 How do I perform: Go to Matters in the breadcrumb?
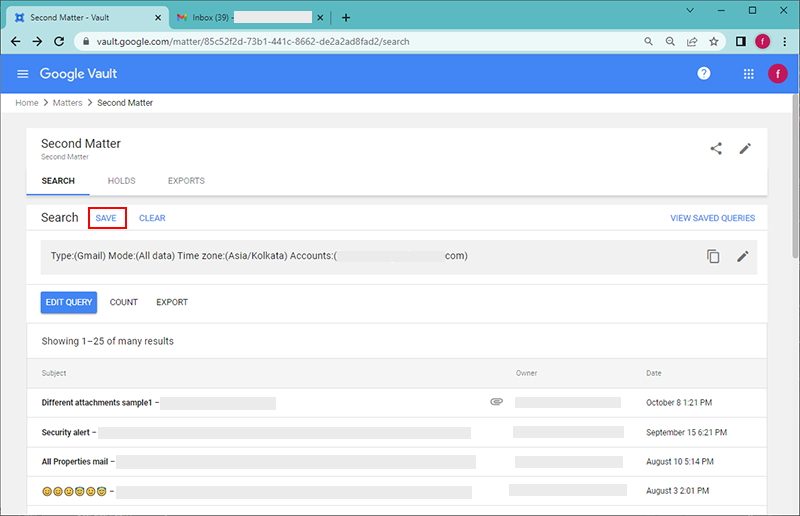coord(67,103)
